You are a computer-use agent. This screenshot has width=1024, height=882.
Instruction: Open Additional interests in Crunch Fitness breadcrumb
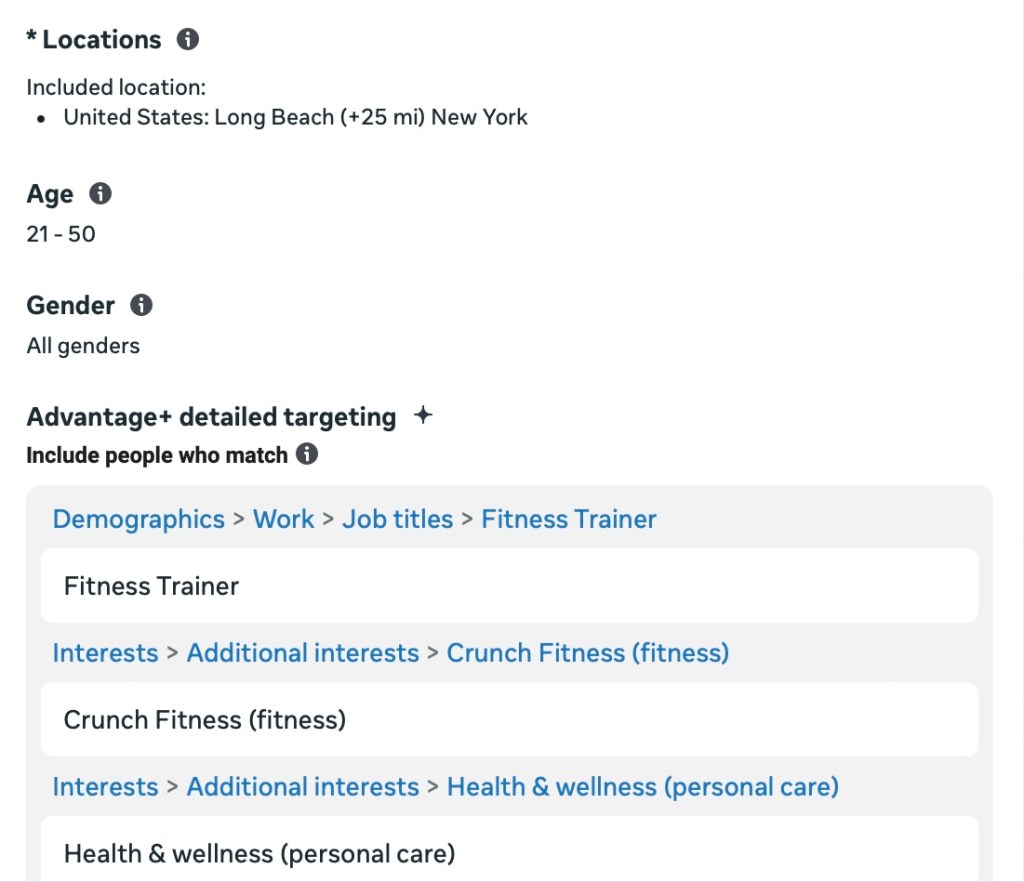[x=303, y=653]
